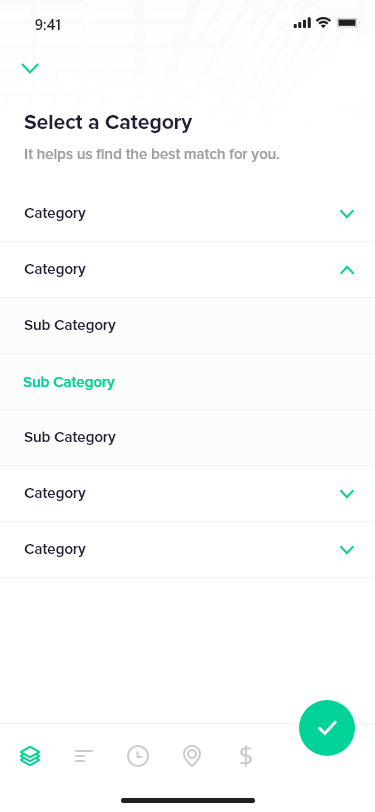Image resolution: width=375 pixels, height=812 pixels.
Task: Open the location pin icon in bottom bar
Action: [x=192, y=756]
